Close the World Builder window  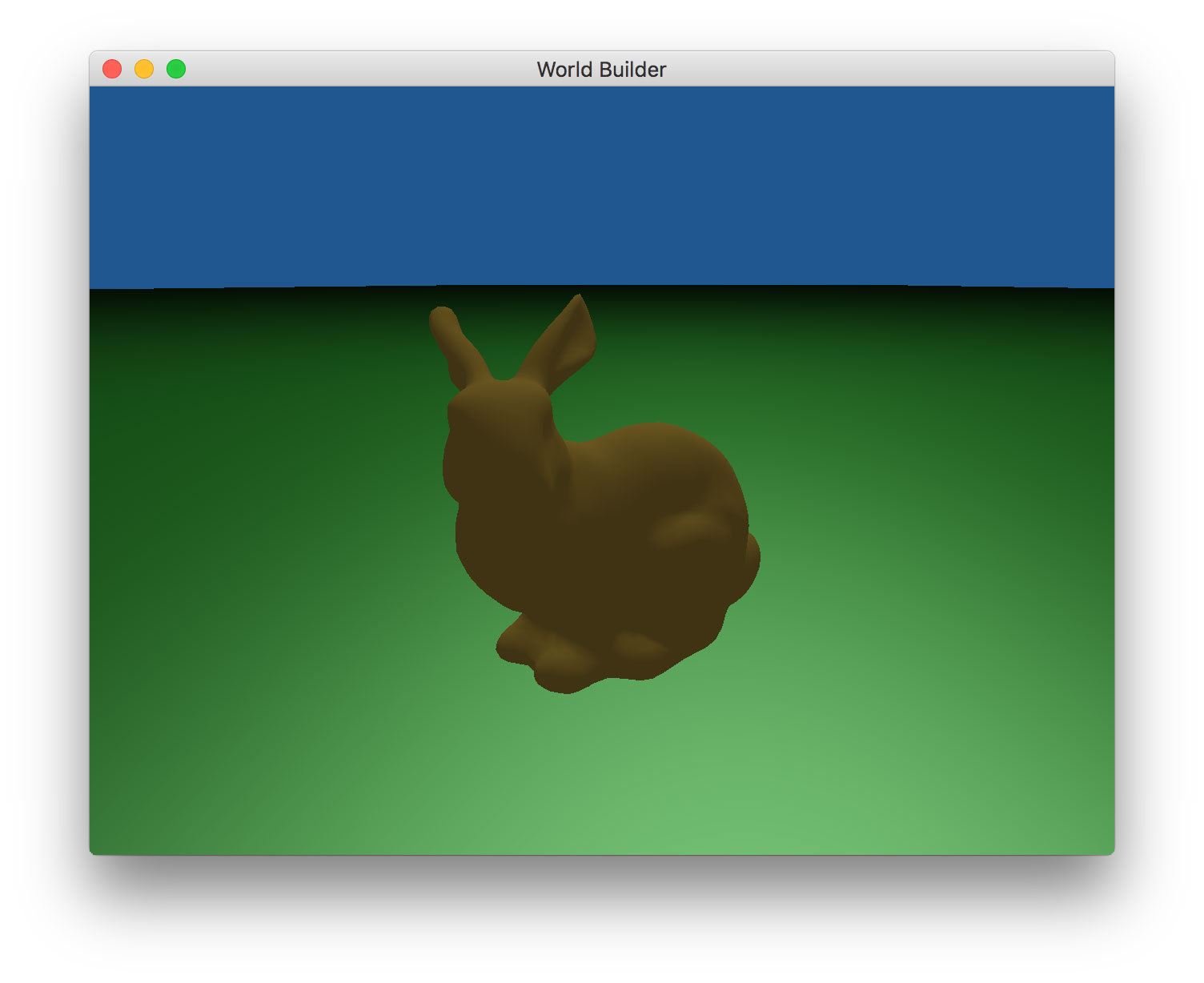[x=112, y=69]
